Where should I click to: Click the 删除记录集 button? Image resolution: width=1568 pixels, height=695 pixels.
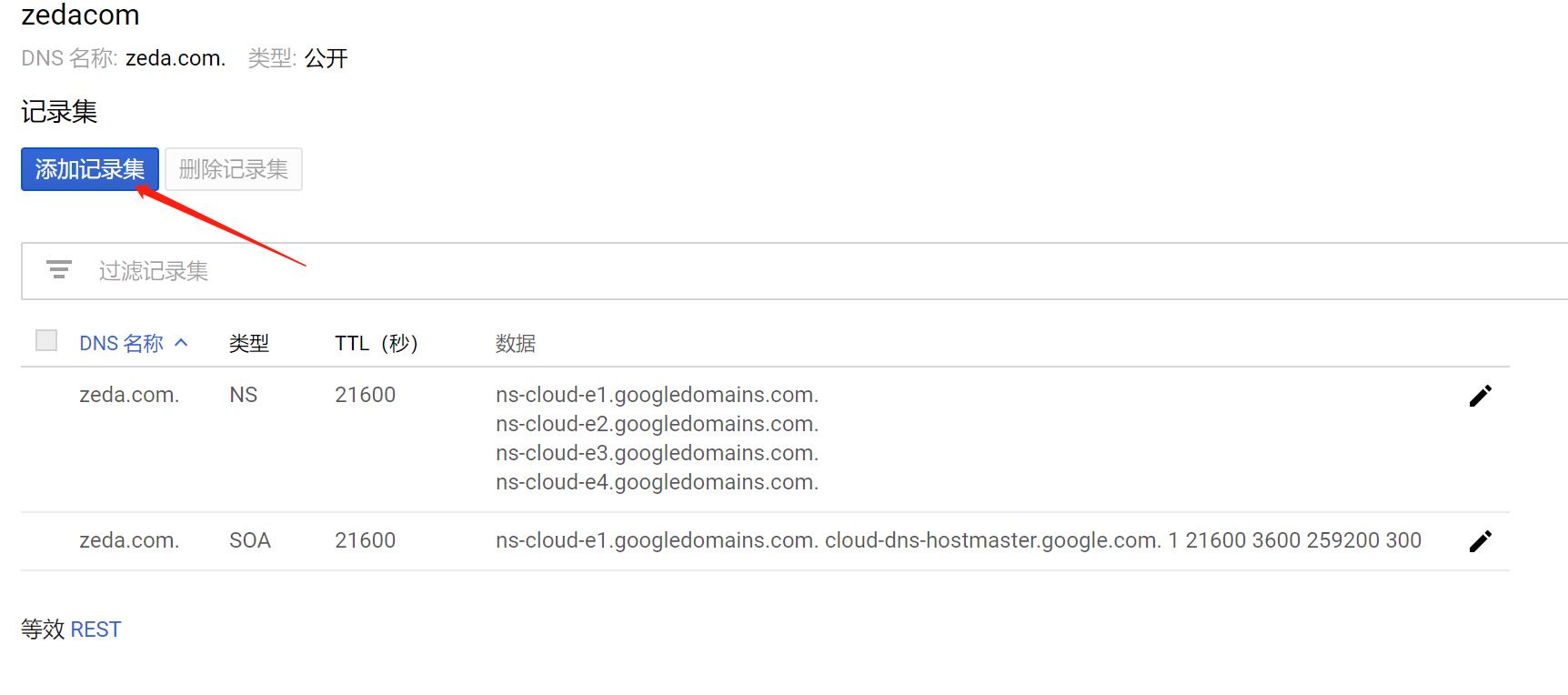233,169
